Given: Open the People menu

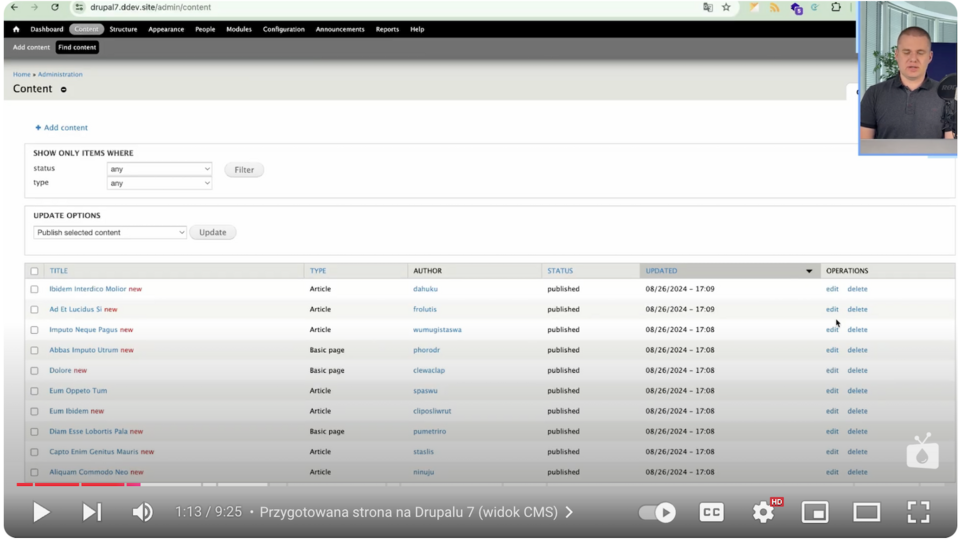Looking at the screenshot, I should pyautogui.click(x=205, y=29).
